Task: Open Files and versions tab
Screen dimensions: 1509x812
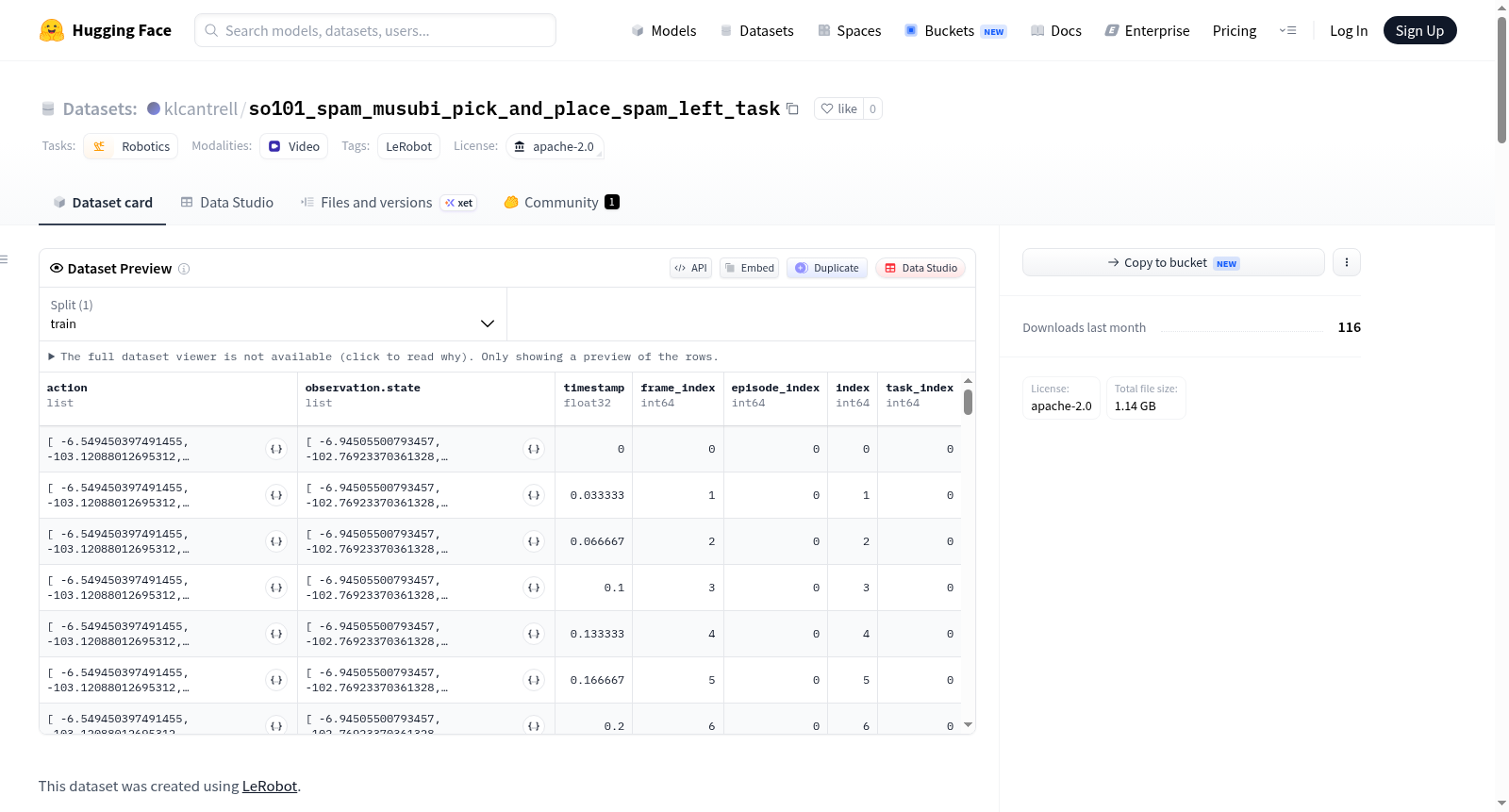Action: [x=388, y=203]
